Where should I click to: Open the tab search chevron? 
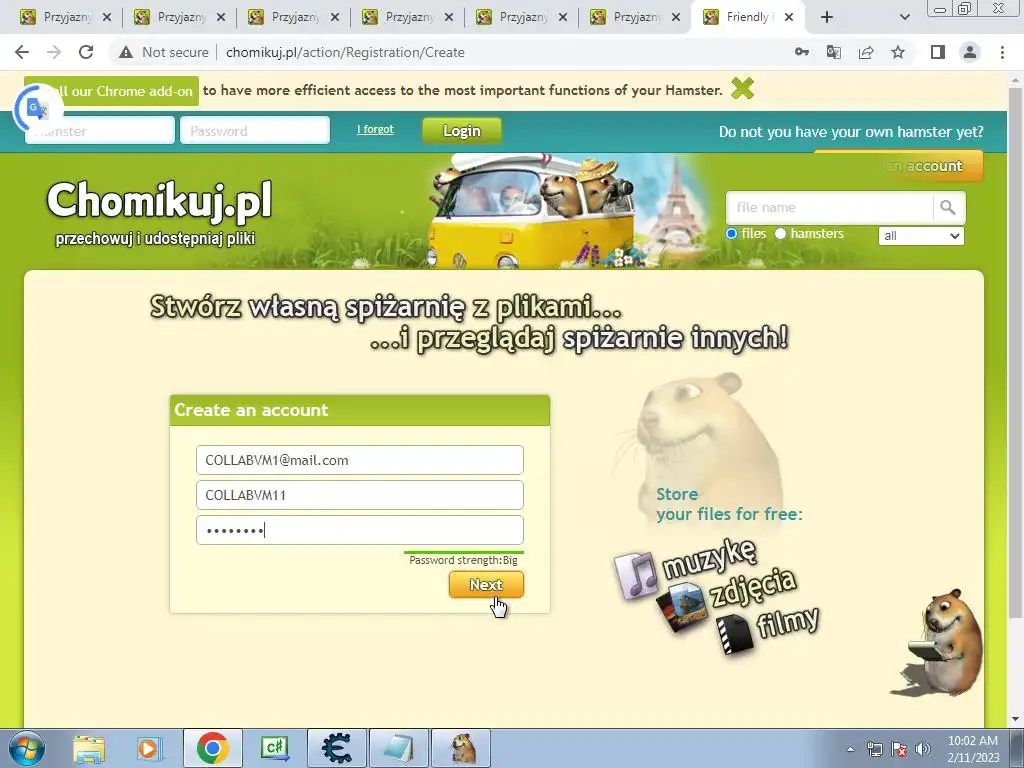click(x=904, y=17)
